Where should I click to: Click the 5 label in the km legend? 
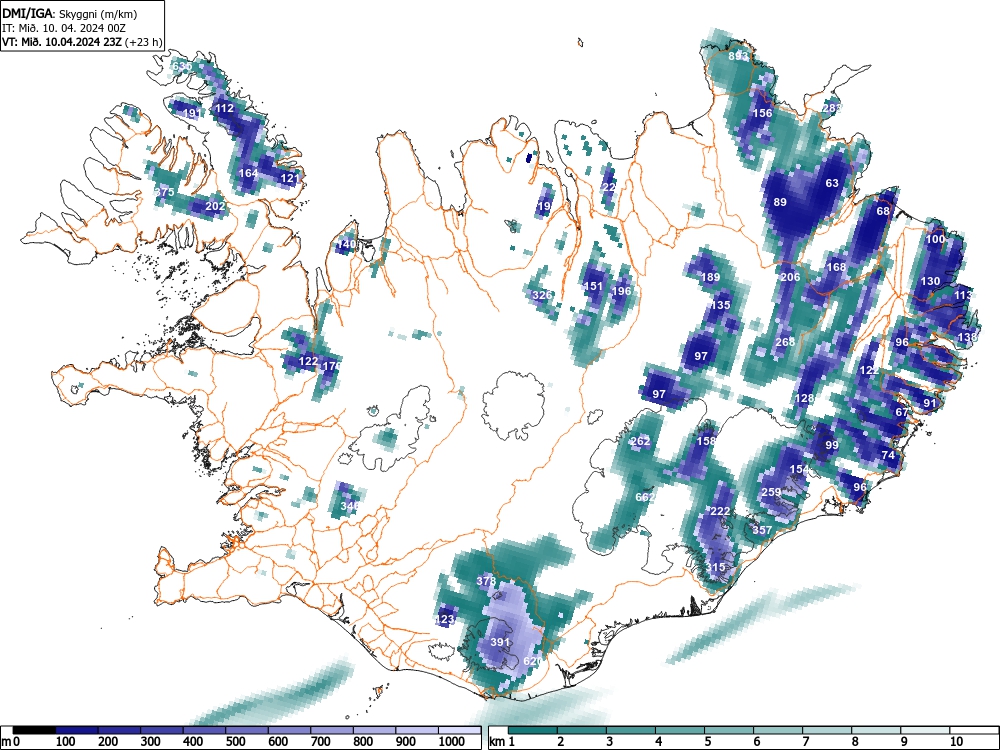click(707, 741)
